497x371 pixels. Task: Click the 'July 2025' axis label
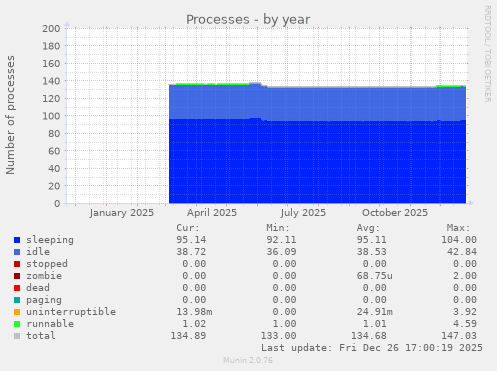[x=303, y=213]
